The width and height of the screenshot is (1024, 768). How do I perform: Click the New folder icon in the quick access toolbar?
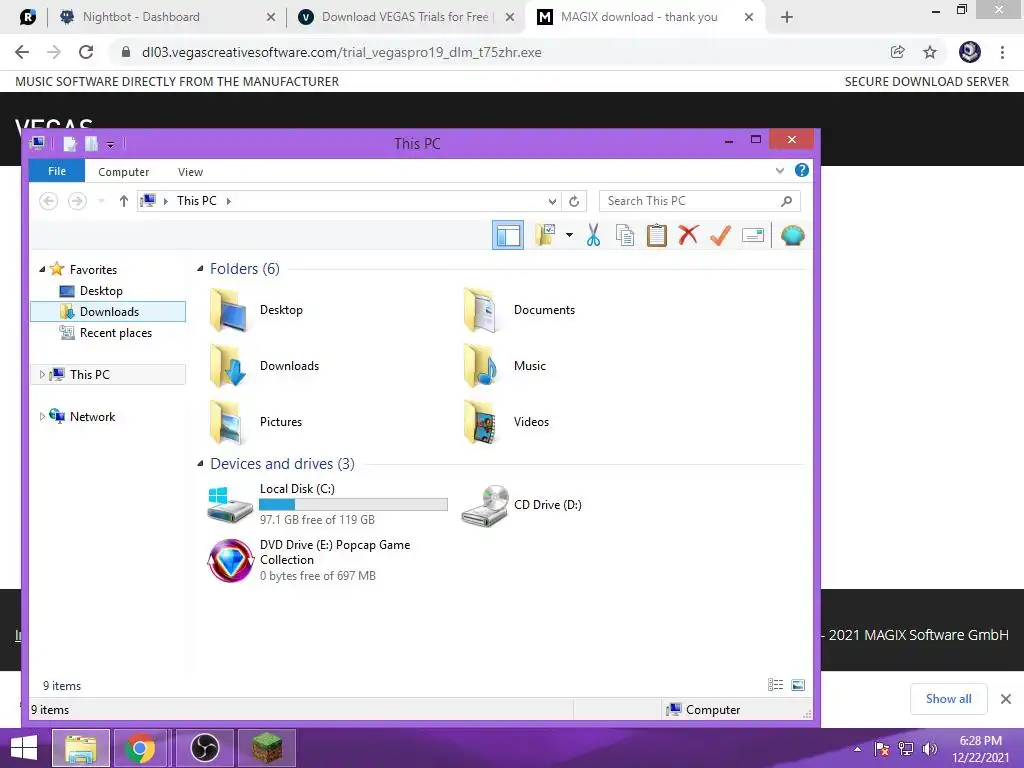coord(91,144)
